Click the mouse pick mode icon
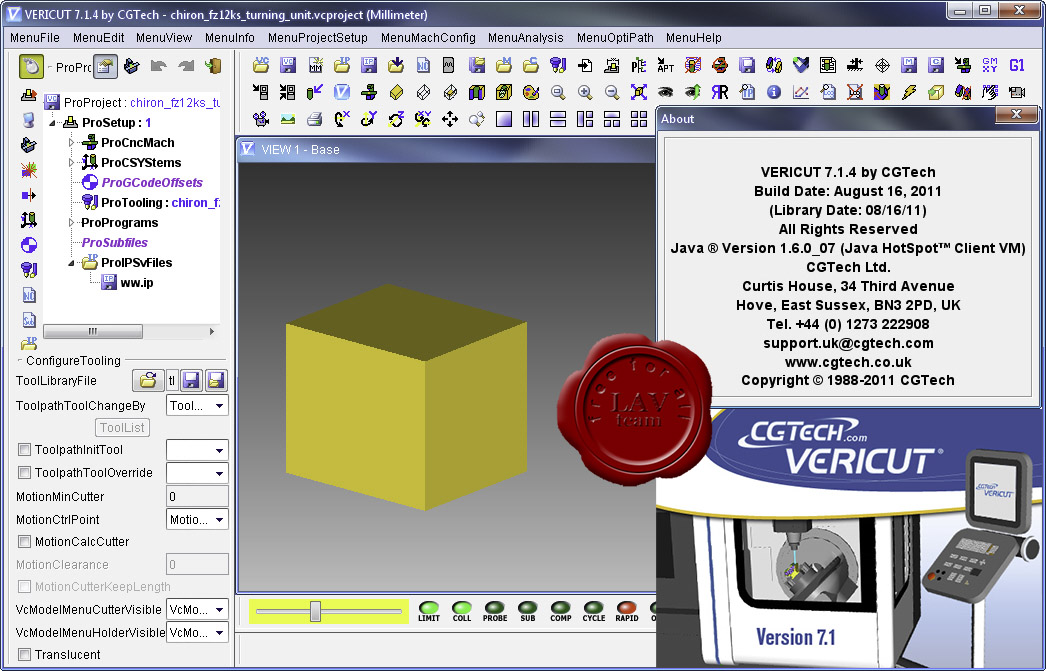Viewport: 1046px width, 671px height. coord(31,66)
